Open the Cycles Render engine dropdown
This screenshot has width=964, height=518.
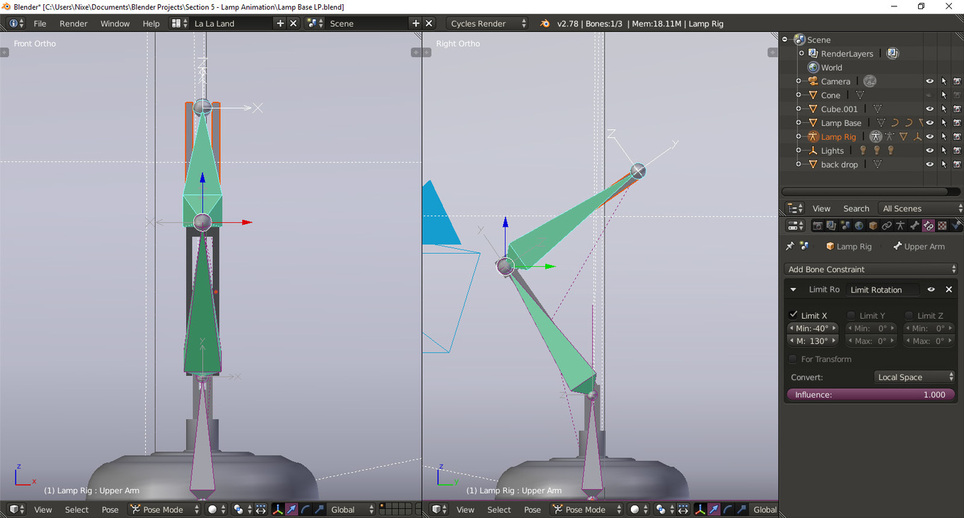pyautogui.click(x=488, y=23)
